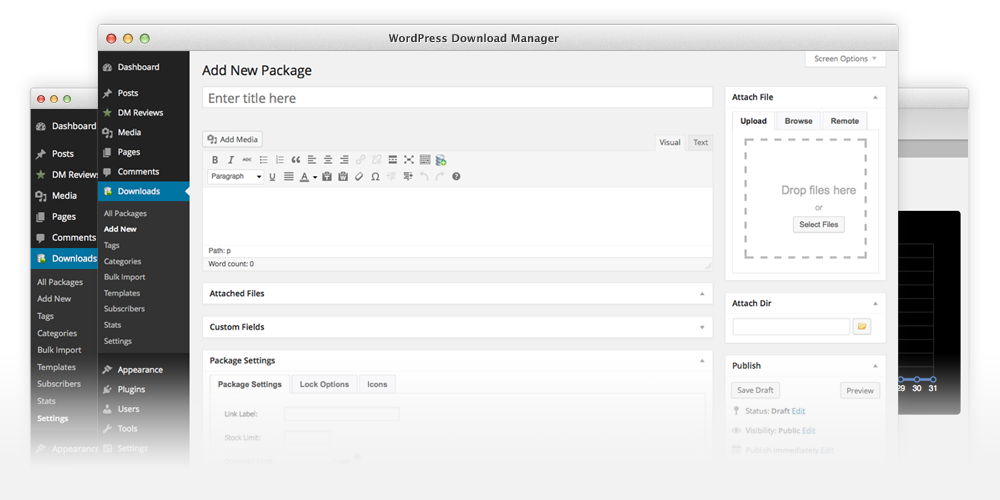Image resolution: width=1000 pixels, height=500 pixels.
Task: Align text to center
Action: (x=328, y=160)
